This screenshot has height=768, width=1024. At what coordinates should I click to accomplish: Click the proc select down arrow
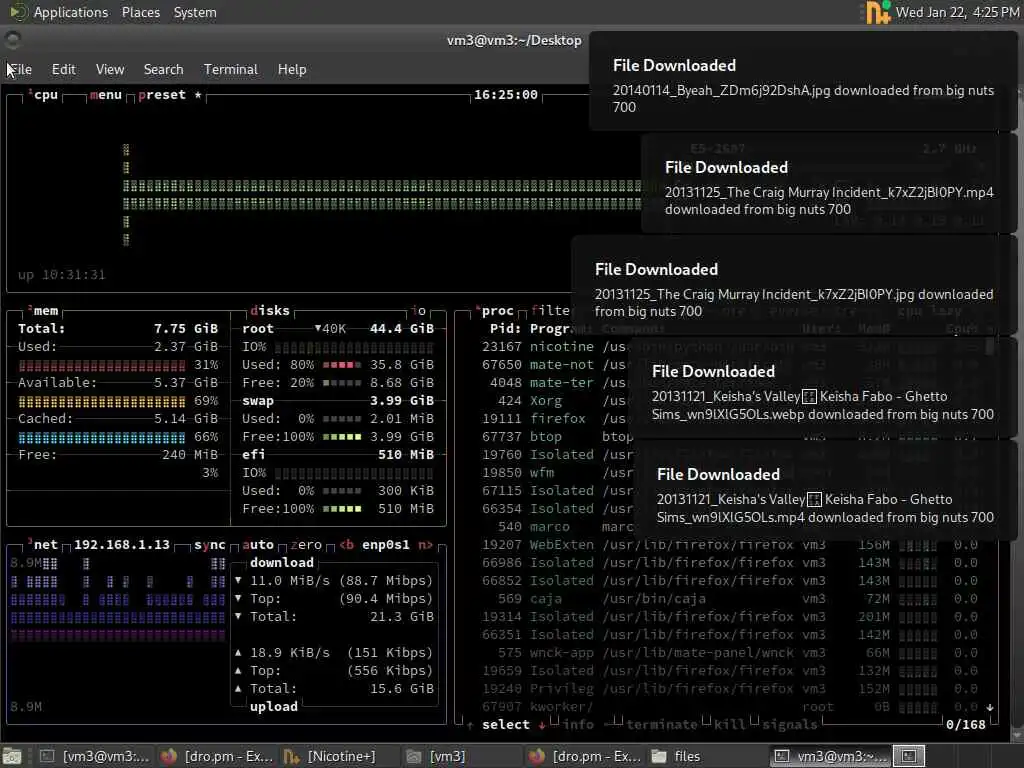pyautogui.click(x=542, y=725)
